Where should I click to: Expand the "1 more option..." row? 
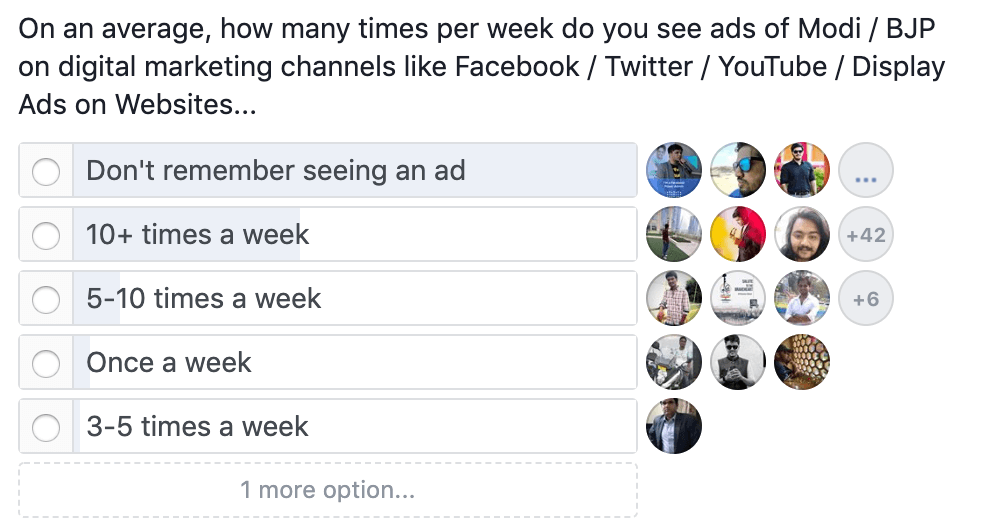(328, 490)
